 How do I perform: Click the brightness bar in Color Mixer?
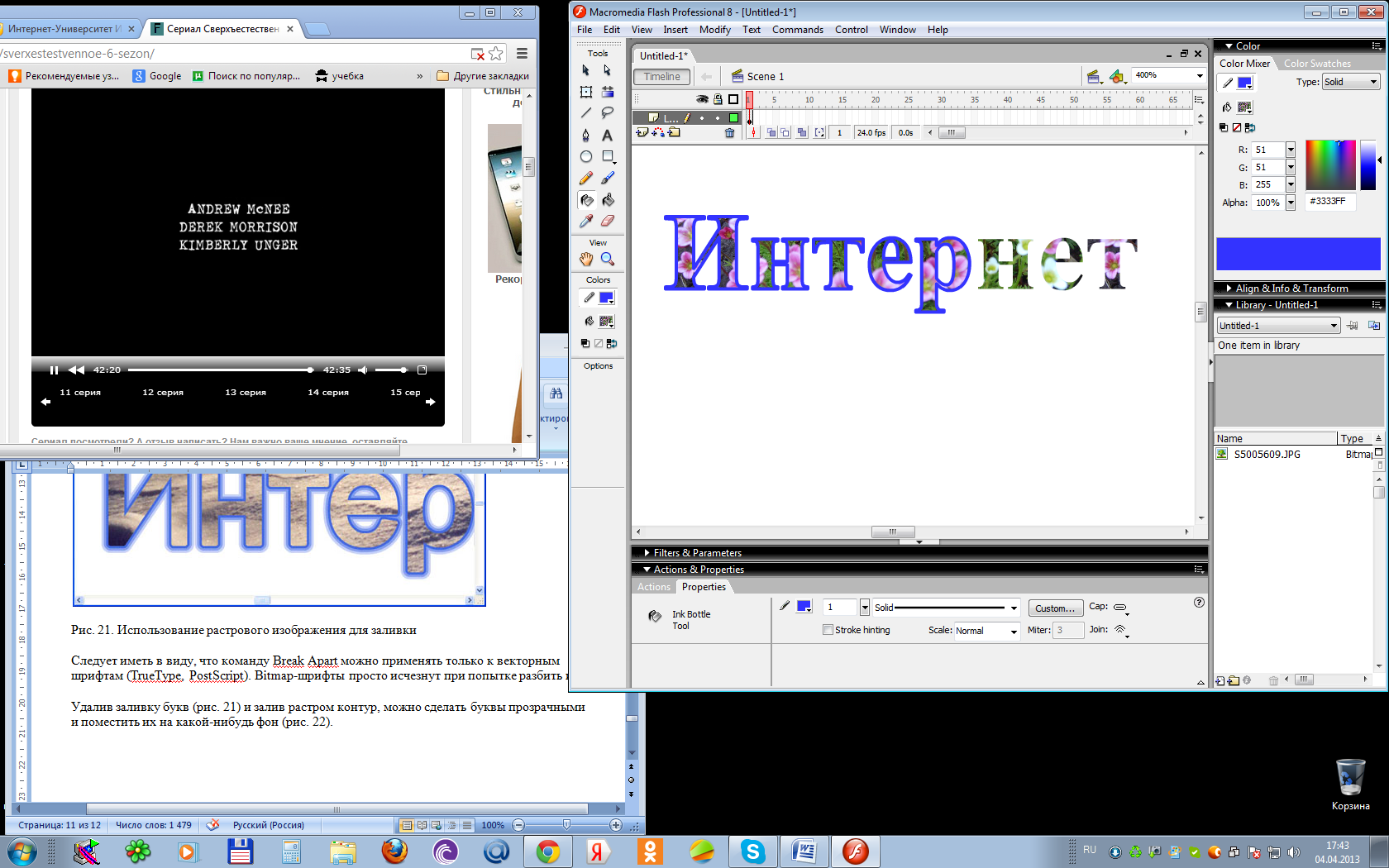click(1368, 165)
